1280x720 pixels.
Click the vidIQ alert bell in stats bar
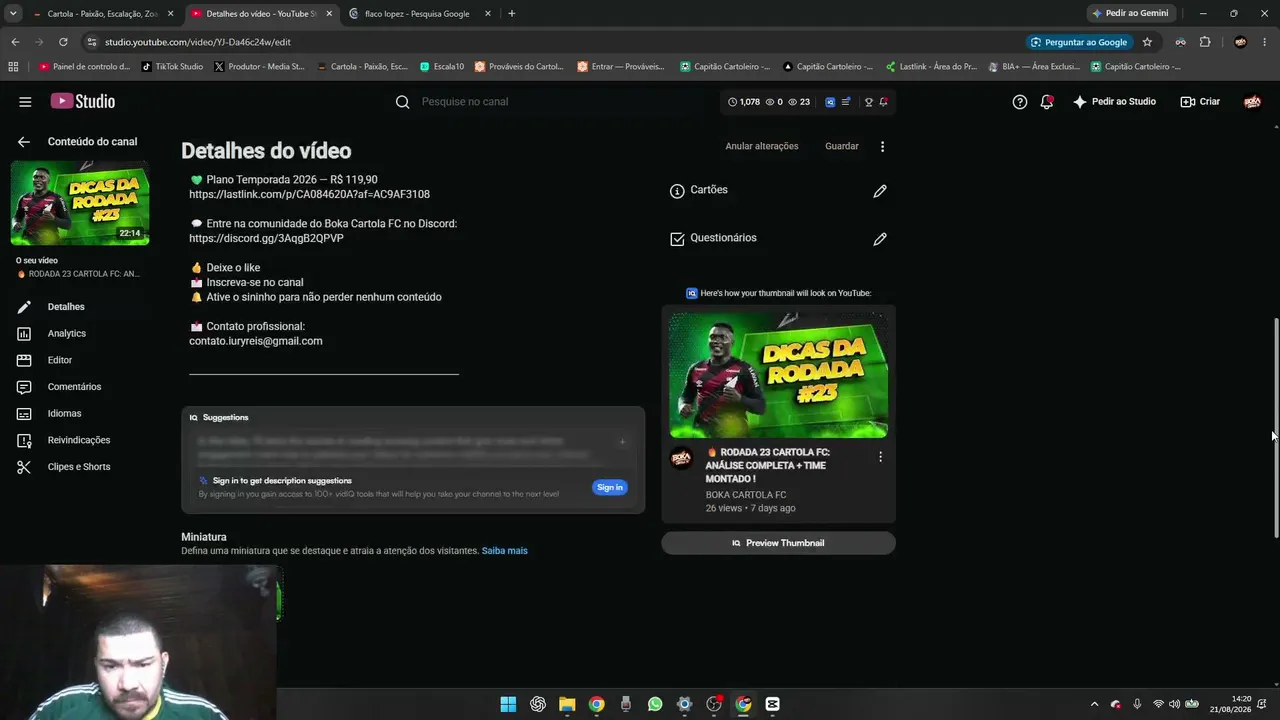(x=884, y=102)
